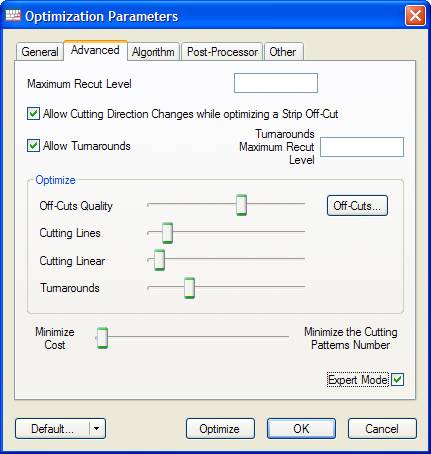Viewport: 431px width, 454px height.
Task: Cancel the dialog changes
Action: pos(382,428)
